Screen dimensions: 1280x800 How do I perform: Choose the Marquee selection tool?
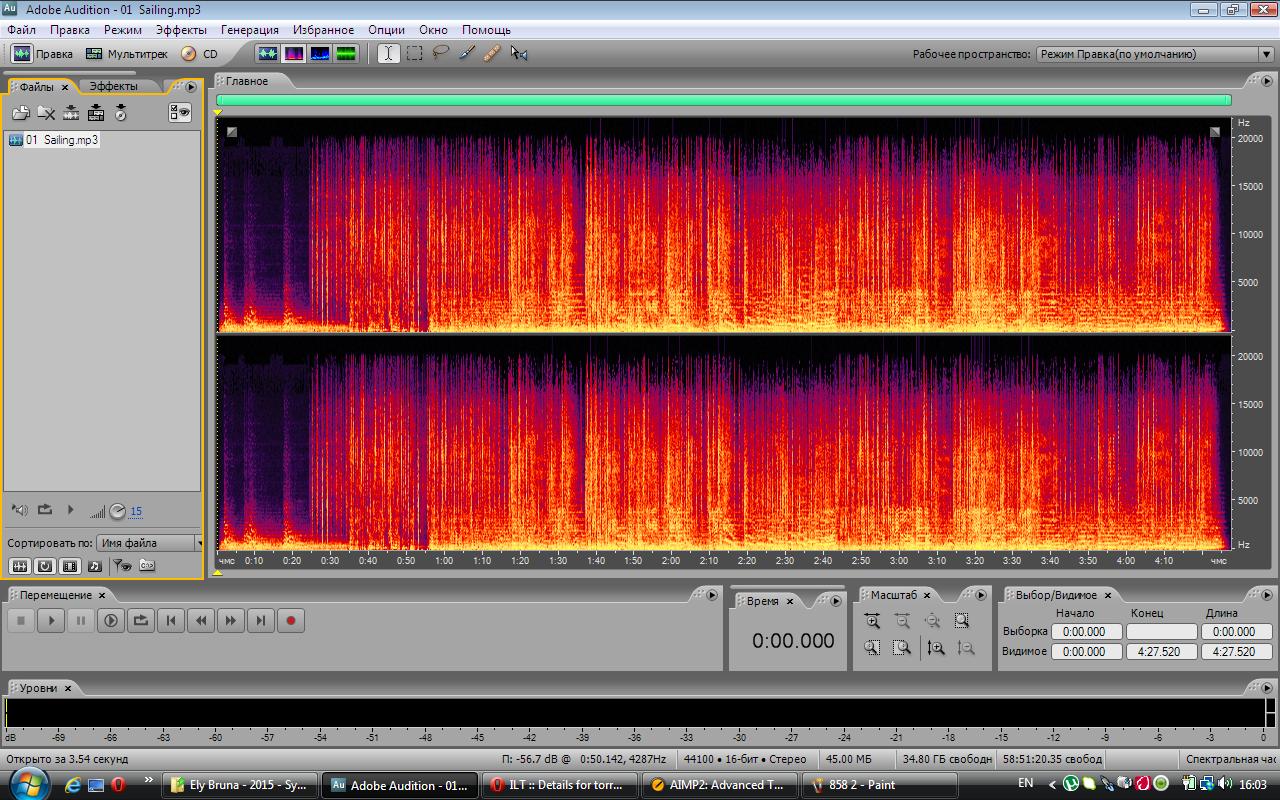[x=414, y=54]
